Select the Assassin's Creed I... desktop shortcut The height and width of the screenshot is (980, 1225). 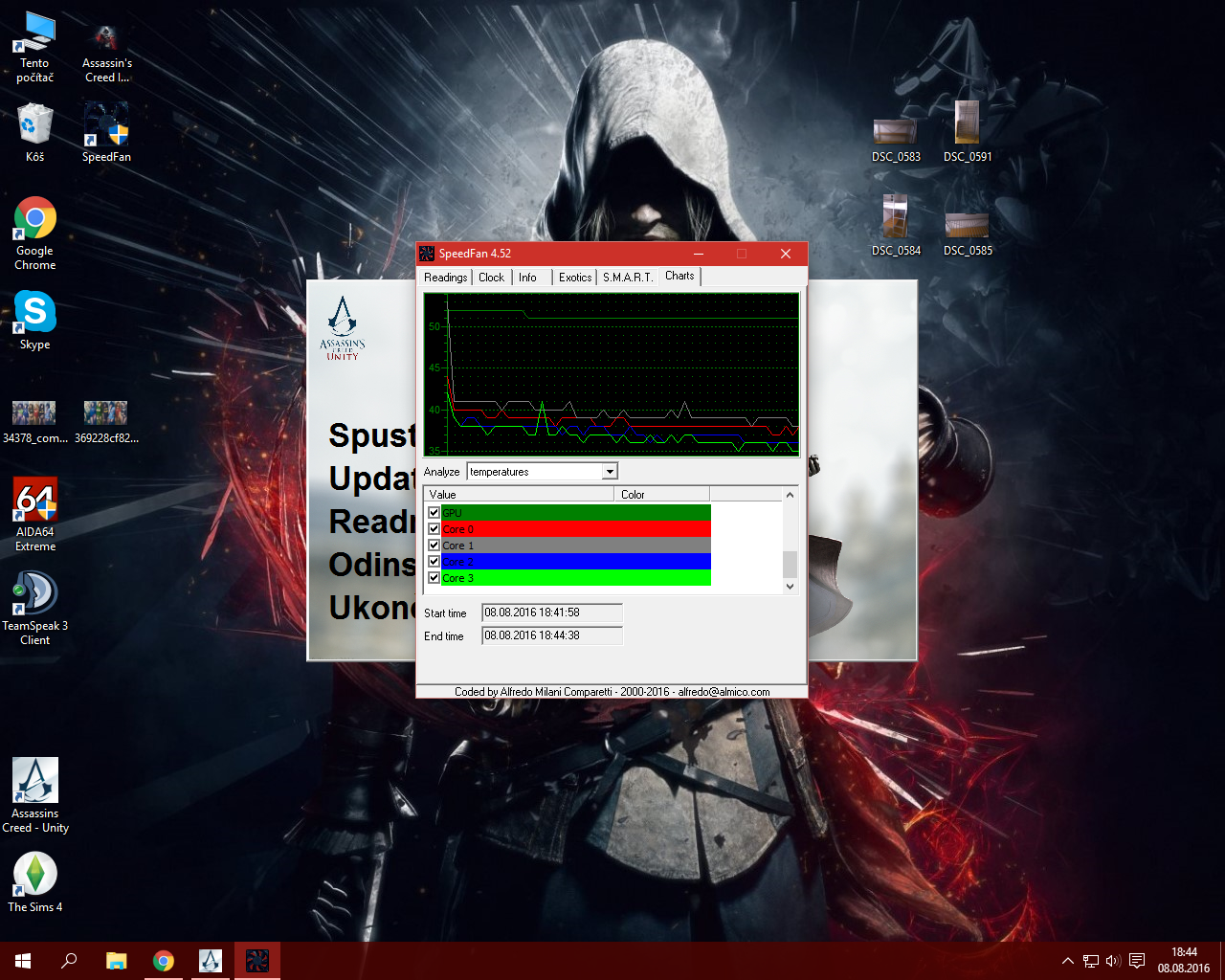pos(106,54)
